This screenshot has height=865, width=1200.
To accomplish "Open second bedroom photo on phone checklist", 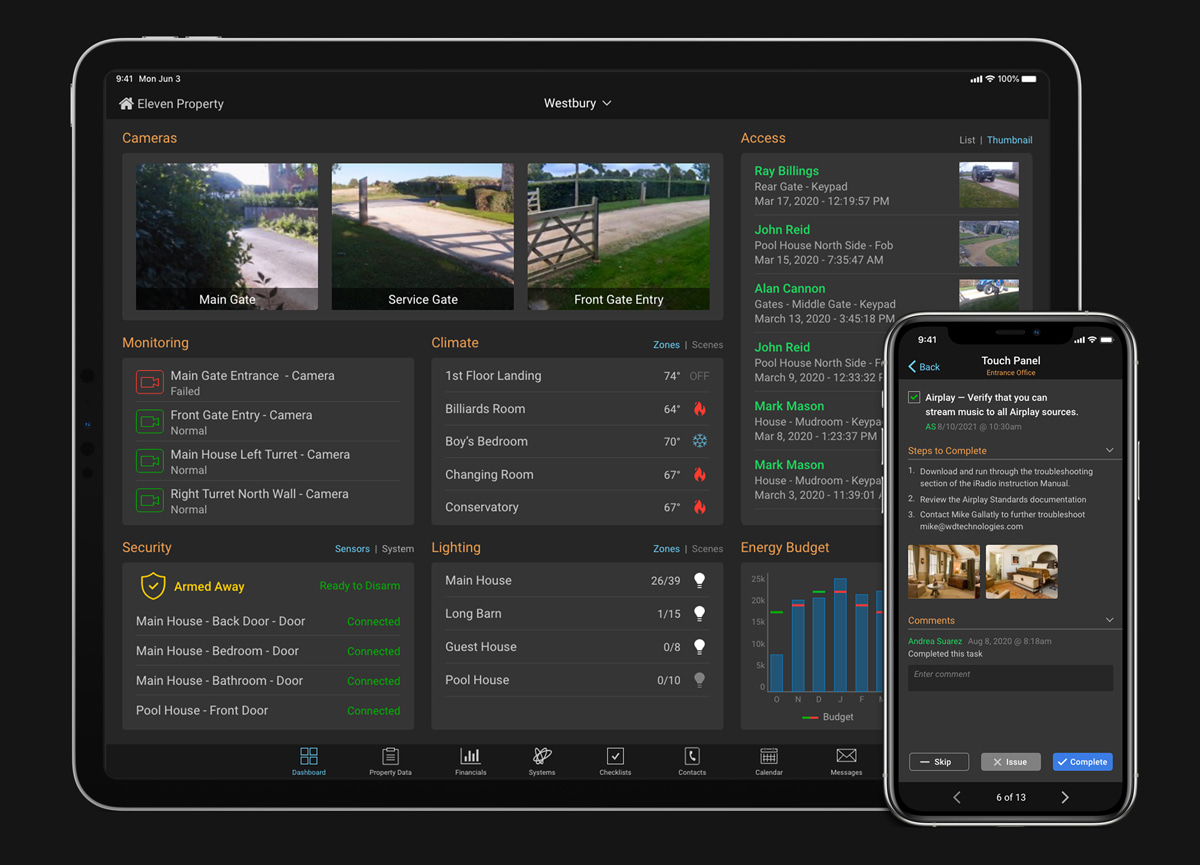I will pyautogui.click(x=1022, y=572).
